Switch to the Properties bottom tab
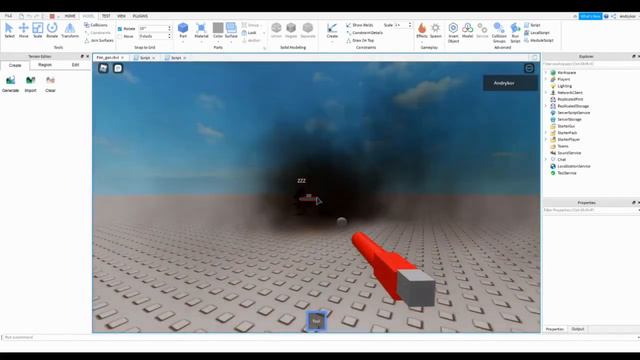This screenshot has width=640, height=360. coord(555,329)
